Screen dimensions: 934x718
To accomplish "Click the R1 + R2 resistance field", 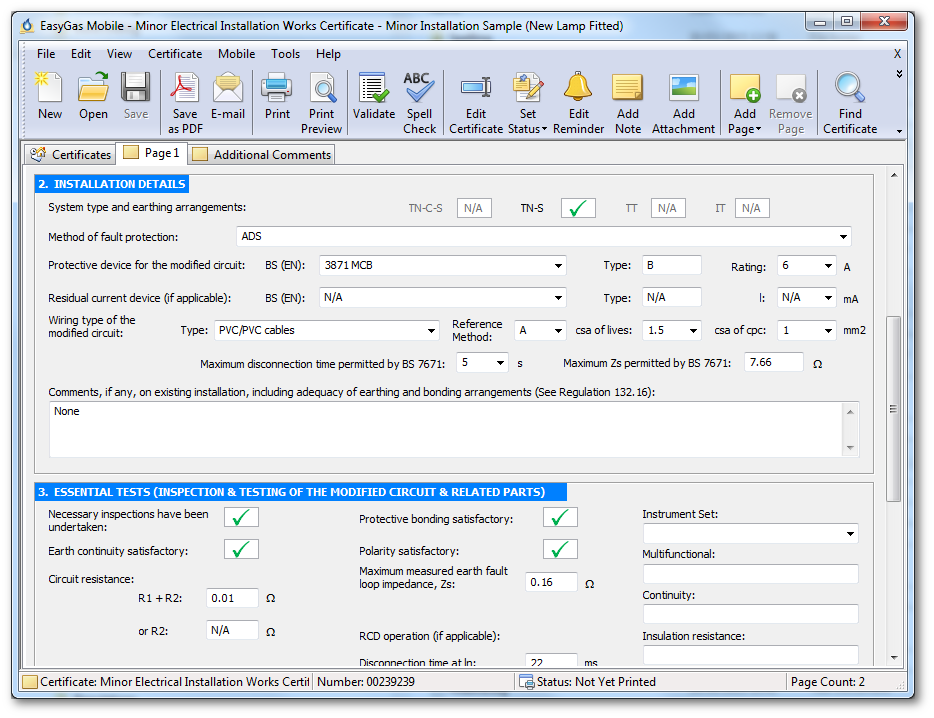I will click(232, 598).
